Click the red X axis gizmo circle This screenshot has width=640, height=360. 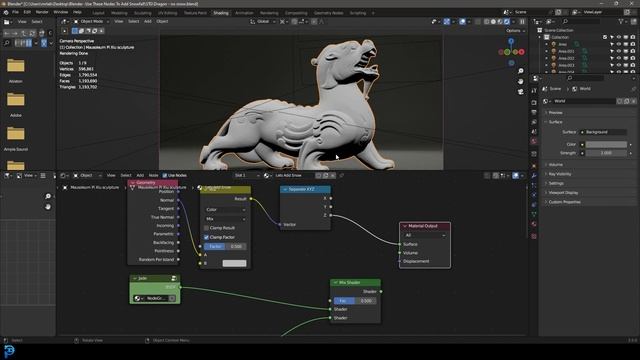521,52
